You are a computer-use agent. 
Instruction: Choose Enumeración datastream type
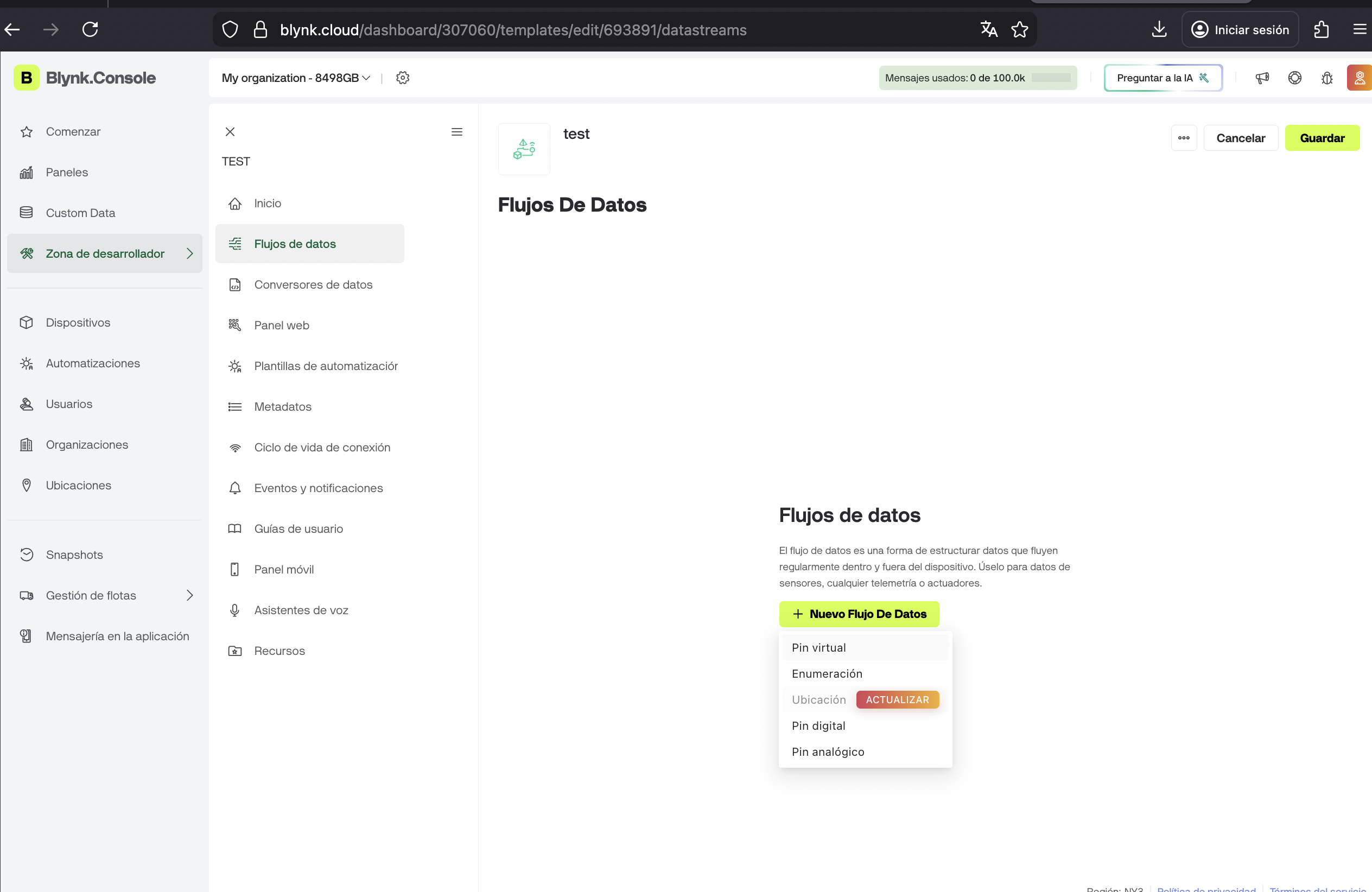click(x=827, y=673)
